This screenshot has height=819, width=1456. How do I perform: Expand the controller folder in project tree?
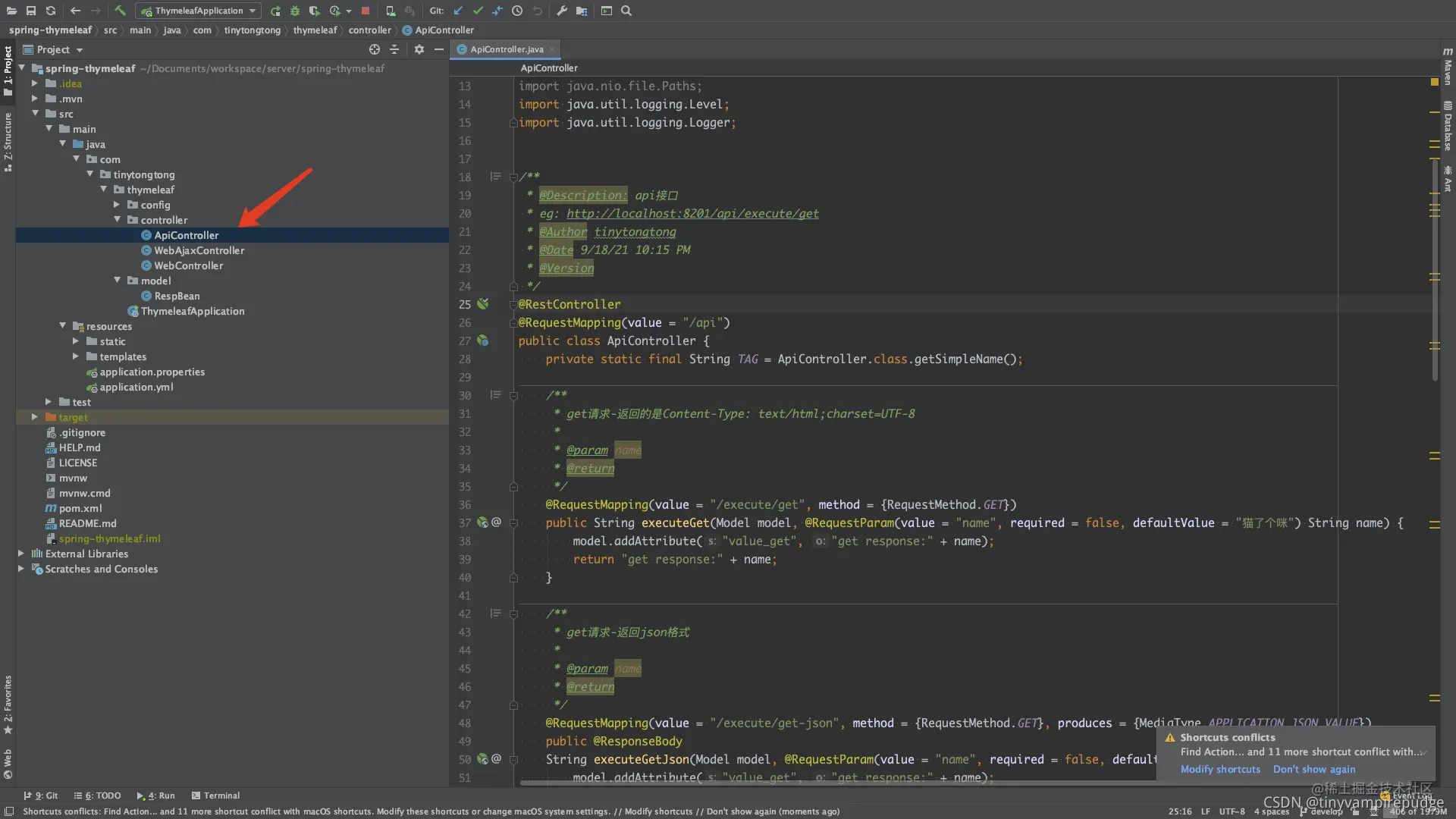121,219
